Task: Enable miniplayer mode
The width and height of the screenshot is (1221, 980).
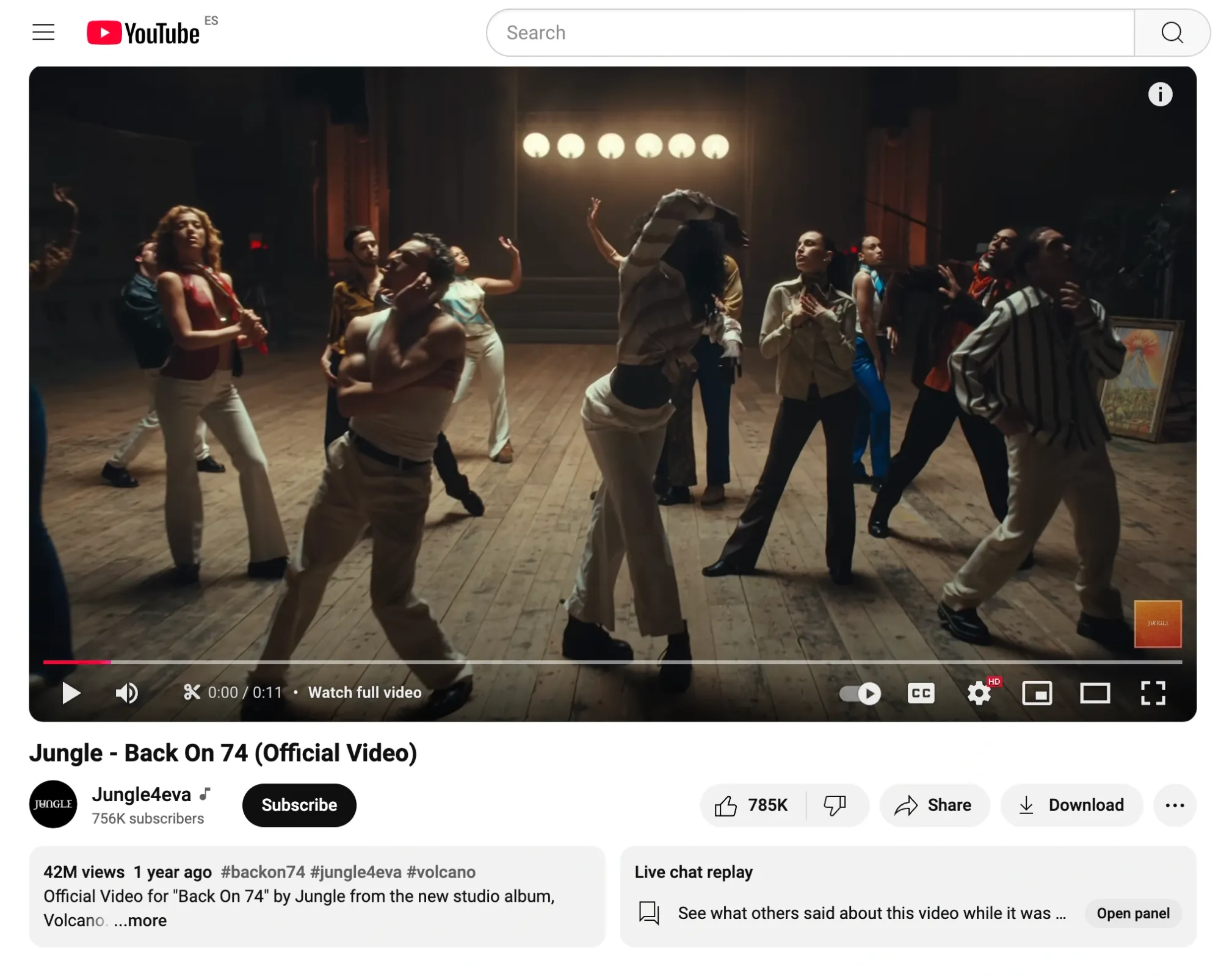Action: tap(1036, 693)
